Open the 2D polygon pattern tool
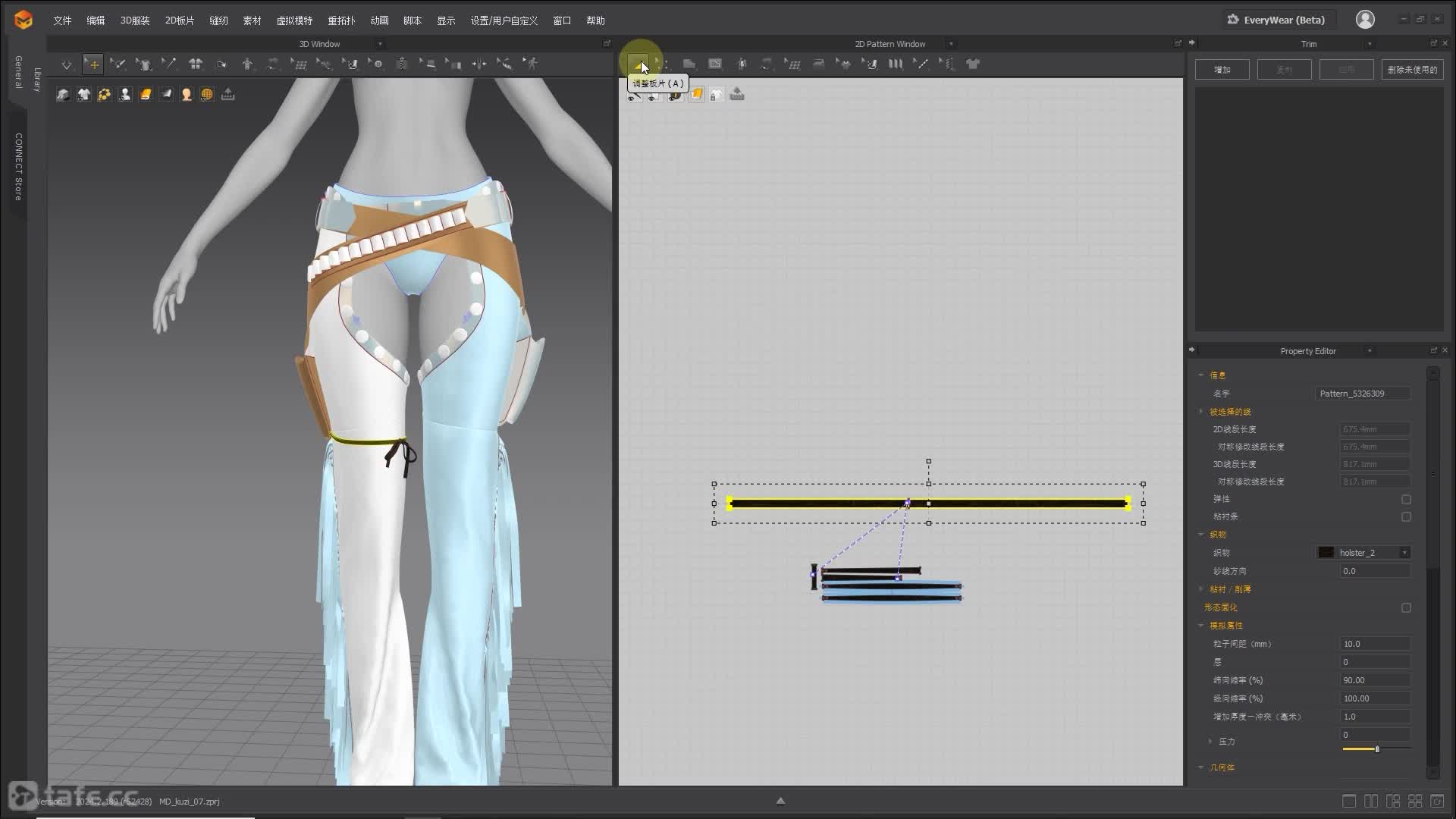 click(x=689, y=64)
